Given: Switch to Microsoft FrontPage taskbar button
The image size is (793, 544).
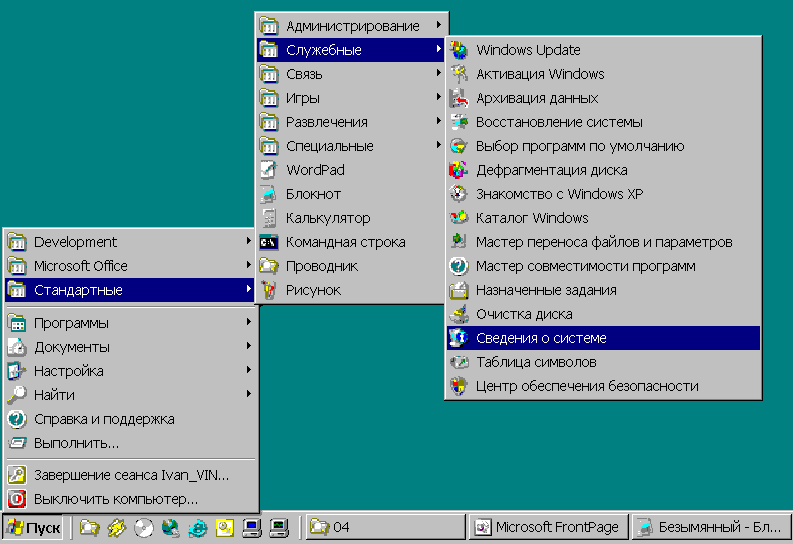Looking at the screenshot, I should [x=549, y=527].
